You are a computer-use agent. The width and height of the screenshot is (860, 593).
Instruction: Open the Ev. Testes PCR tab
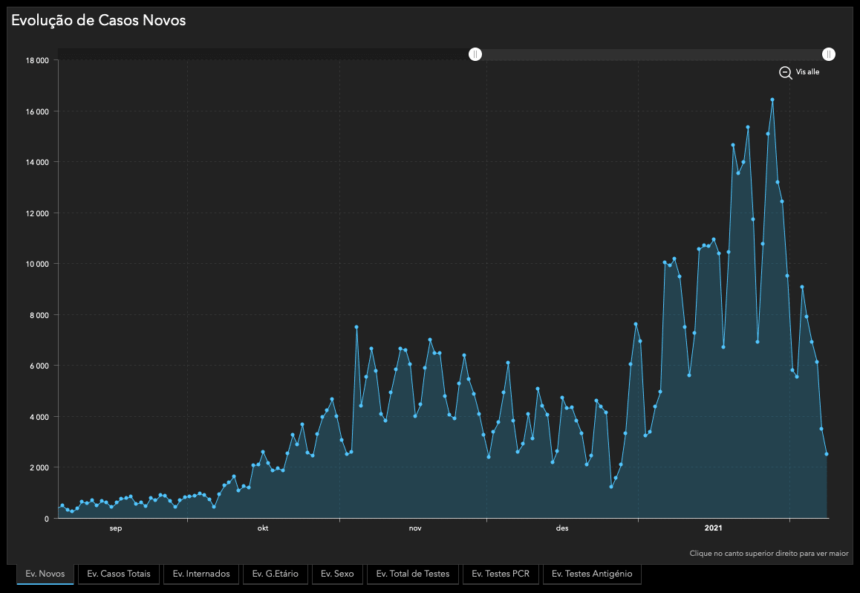coord(501,574)
